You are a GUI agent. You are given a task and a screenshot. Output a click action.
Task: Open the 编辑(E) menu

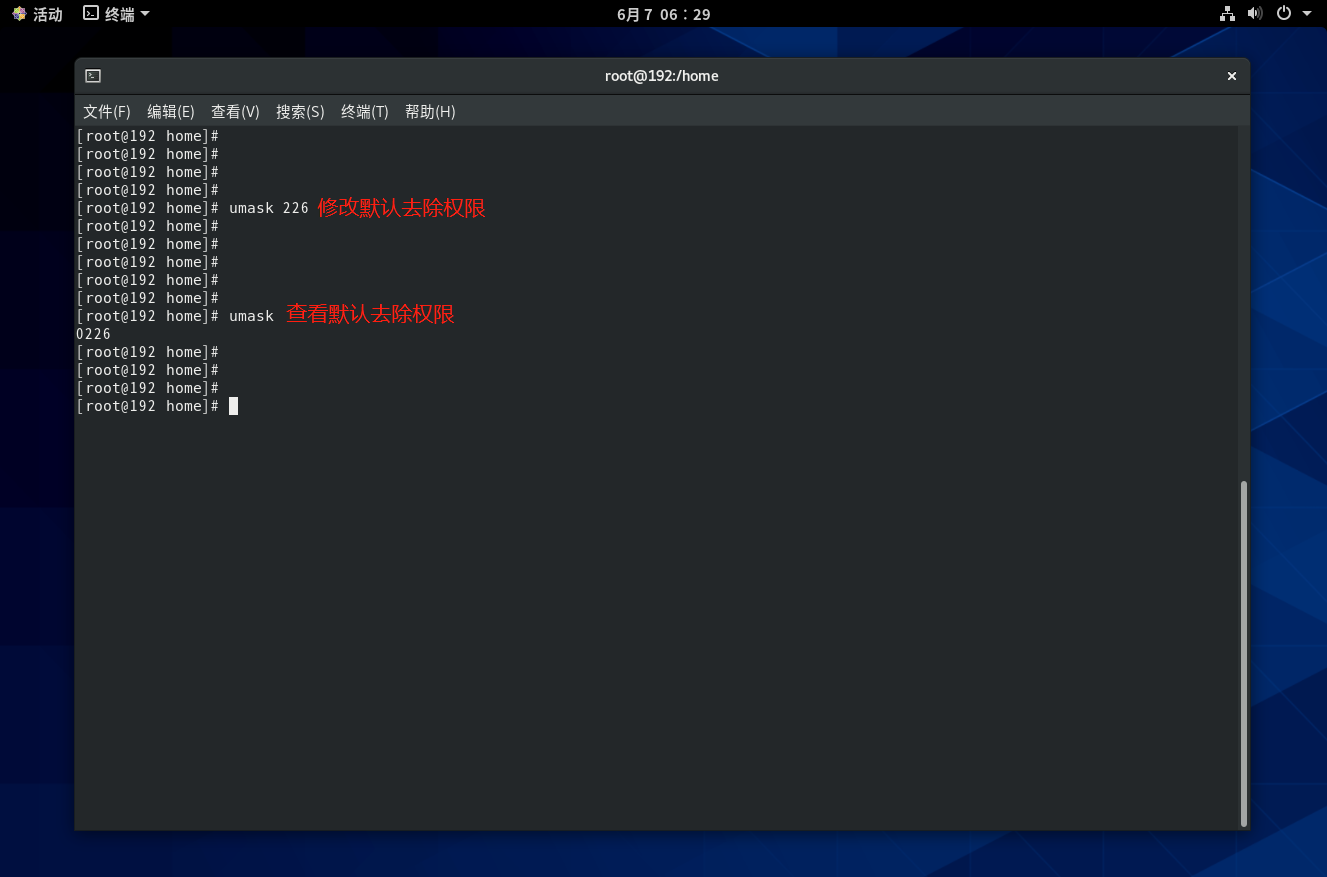[171, 112]
